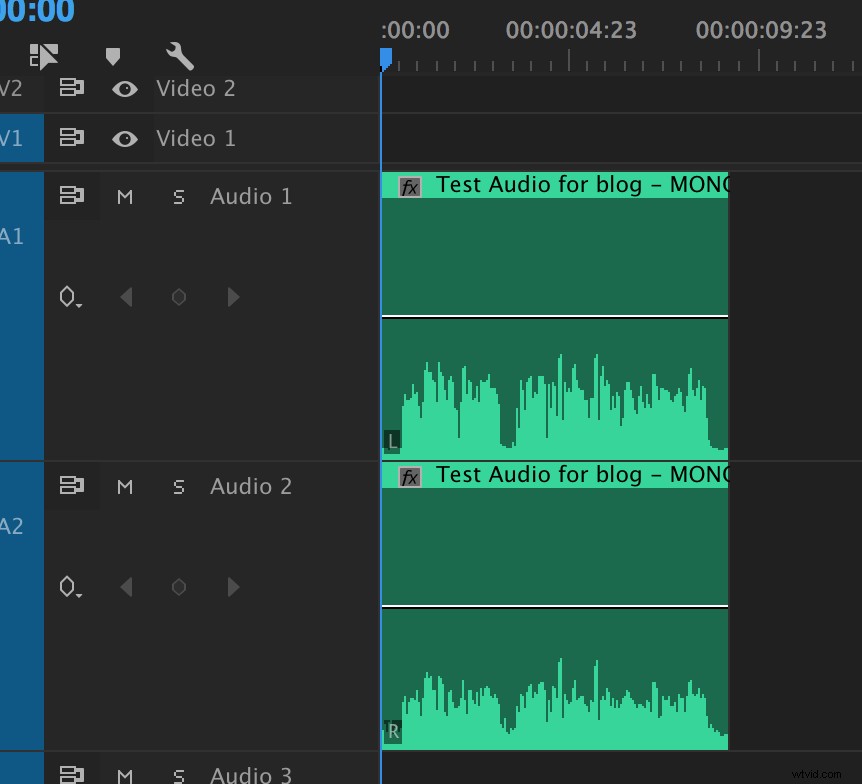The image size is (862, 784).
Task: Open the Timeline Display Settings wrench menu
Action: tap(179, 57)
